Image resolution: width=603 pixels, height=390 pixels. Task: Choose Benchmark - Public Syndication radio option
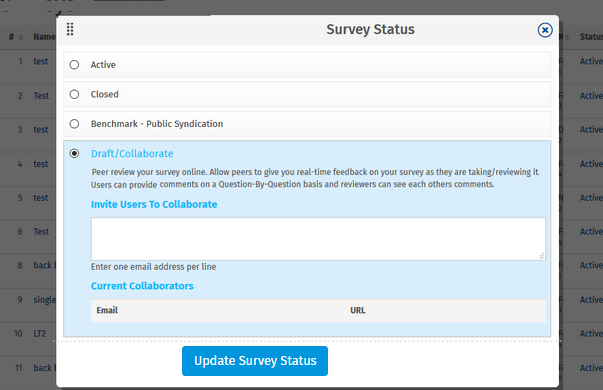(74, 124)
